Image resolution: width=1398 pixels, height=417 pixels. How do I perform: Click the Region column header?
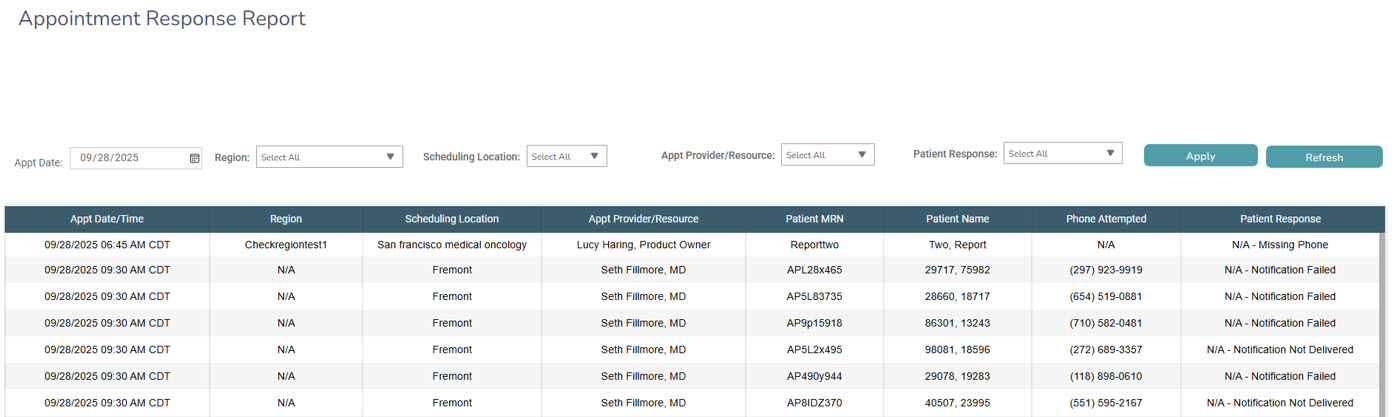click(x=286, y=219)
